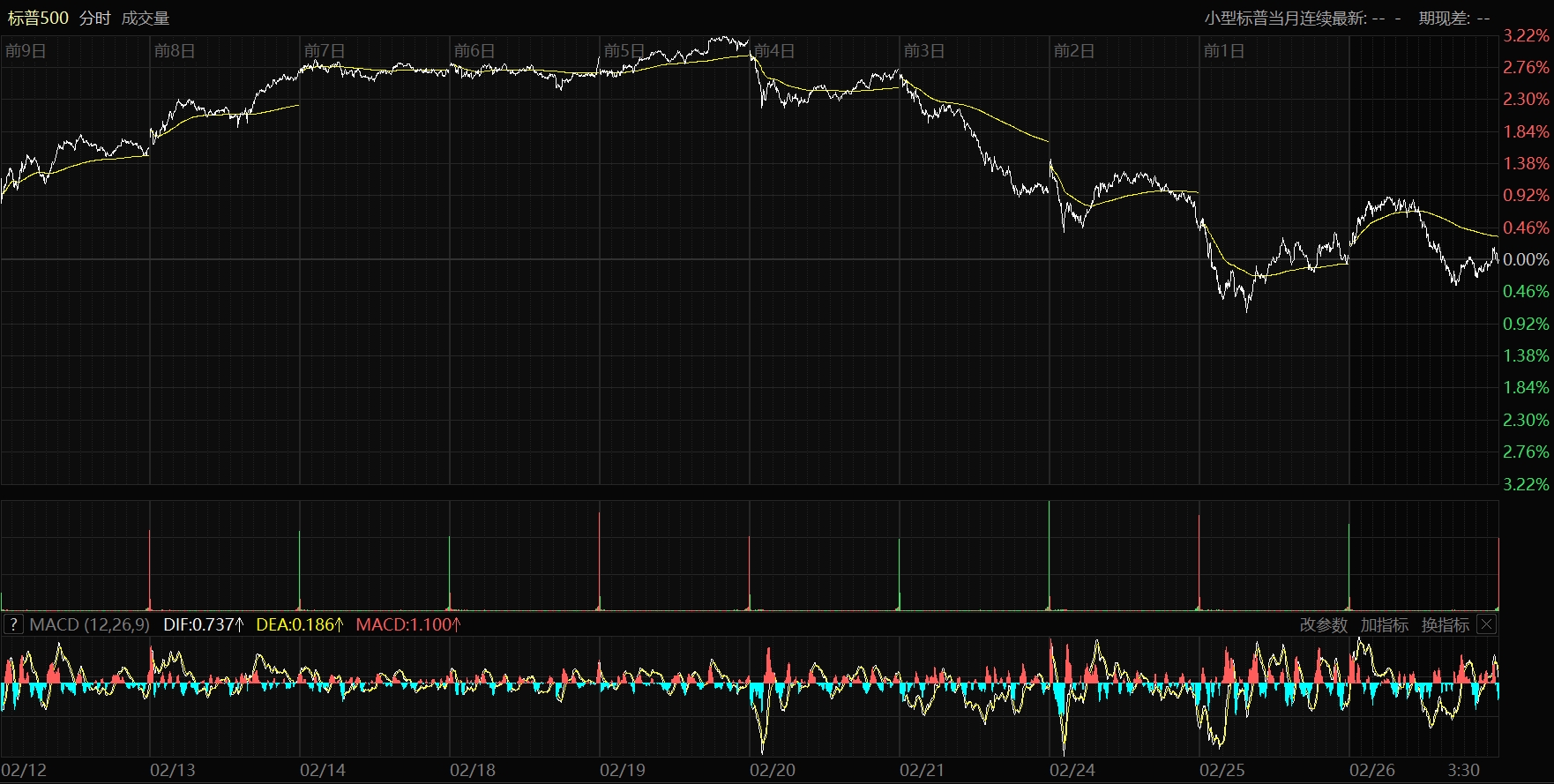The image size is (1554, 784).
Task: Click the 02/13 date on the time axis
Action: point(173,770)
